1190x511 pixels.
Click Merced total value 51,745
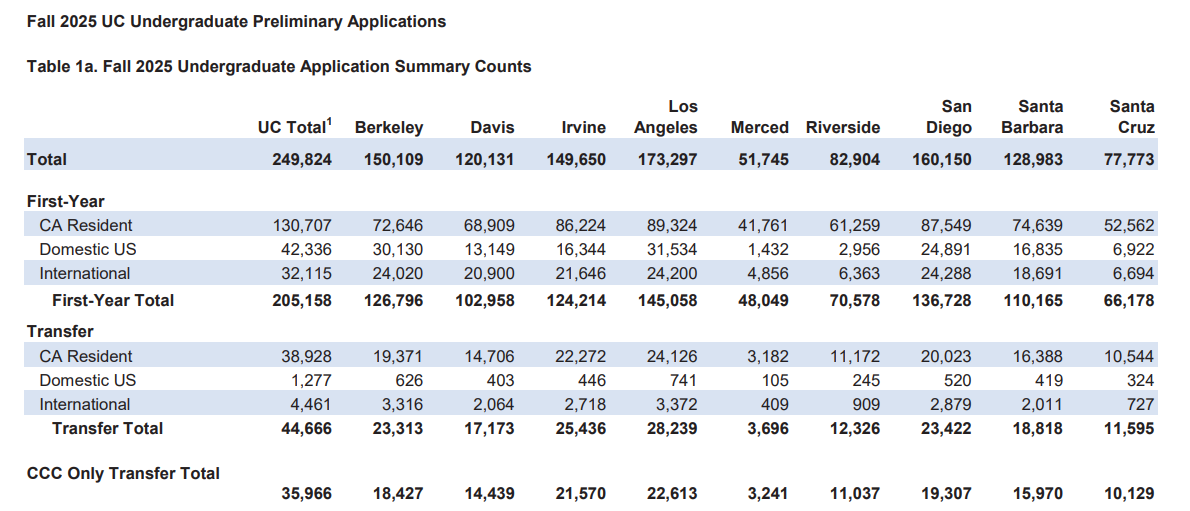pos(764,159)
